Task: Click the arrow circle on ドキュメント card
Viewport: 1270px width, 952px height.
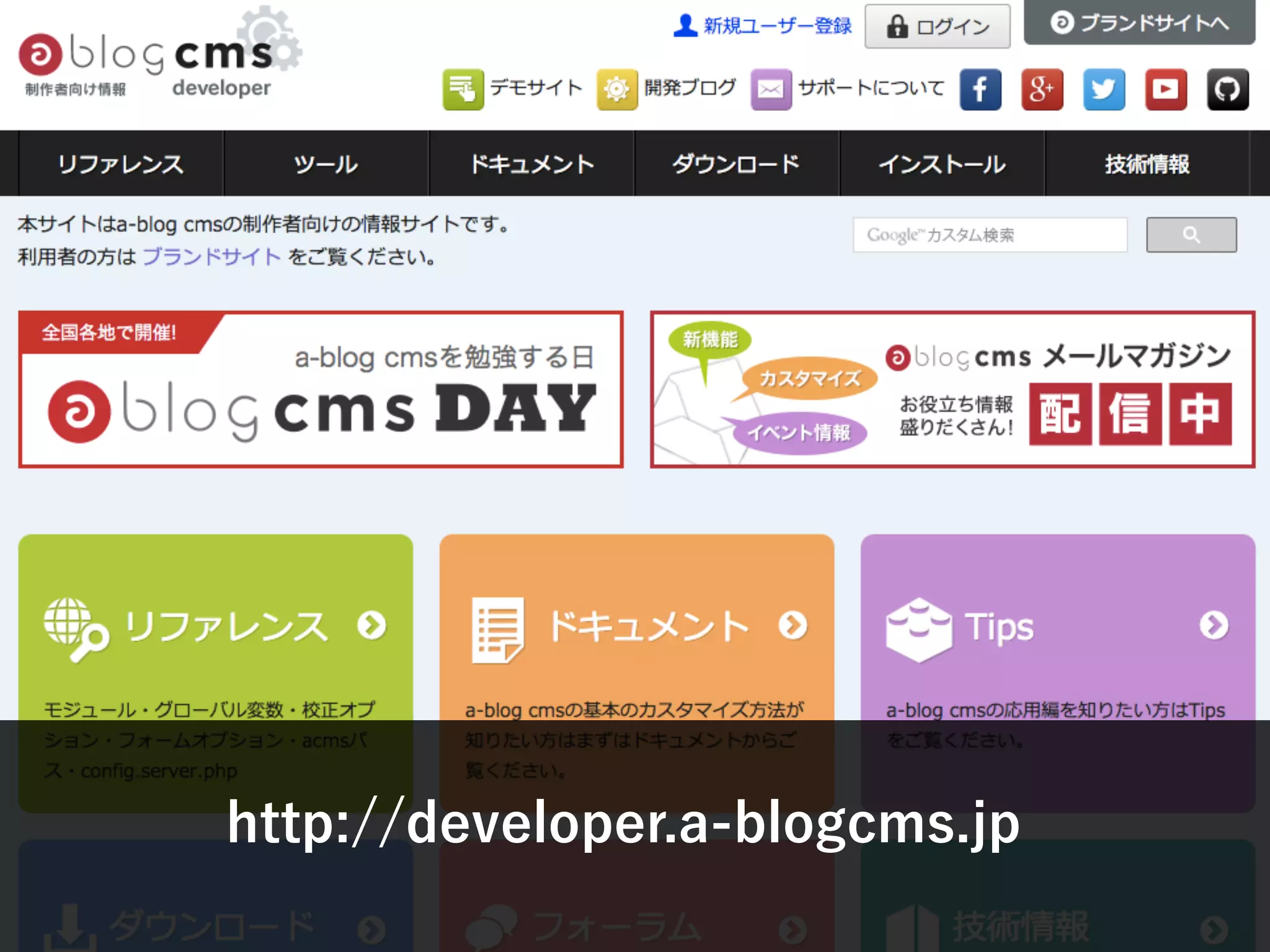Action: 793,625
